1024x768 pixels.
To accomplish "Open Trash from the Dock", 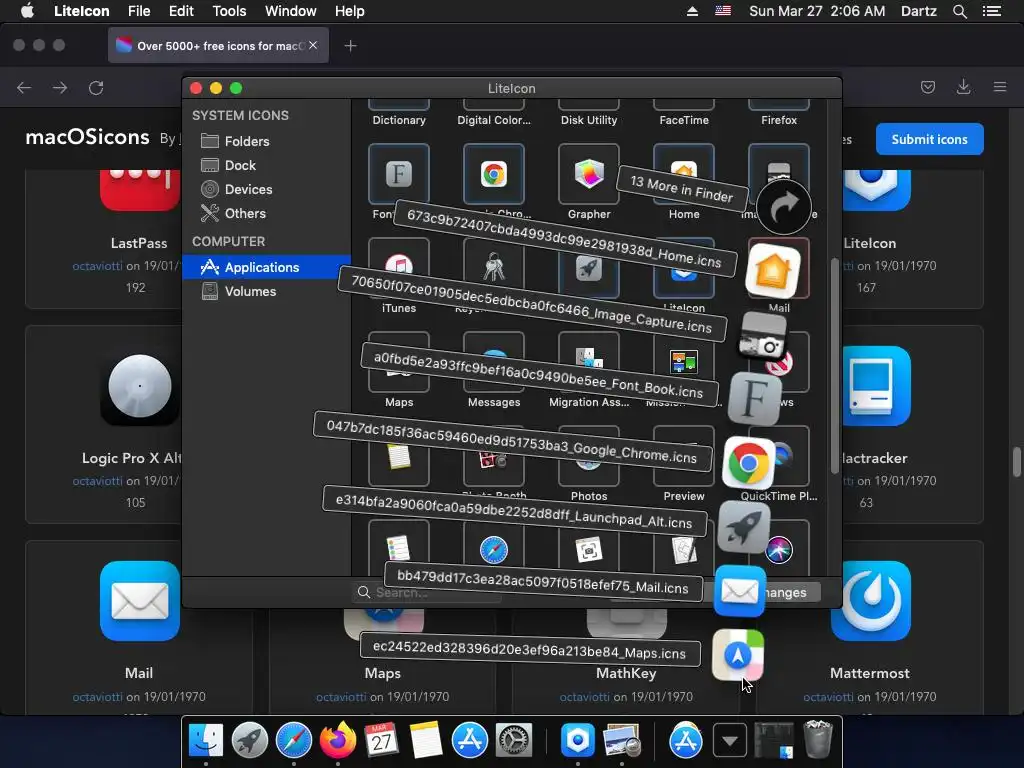I will point(818,739).
